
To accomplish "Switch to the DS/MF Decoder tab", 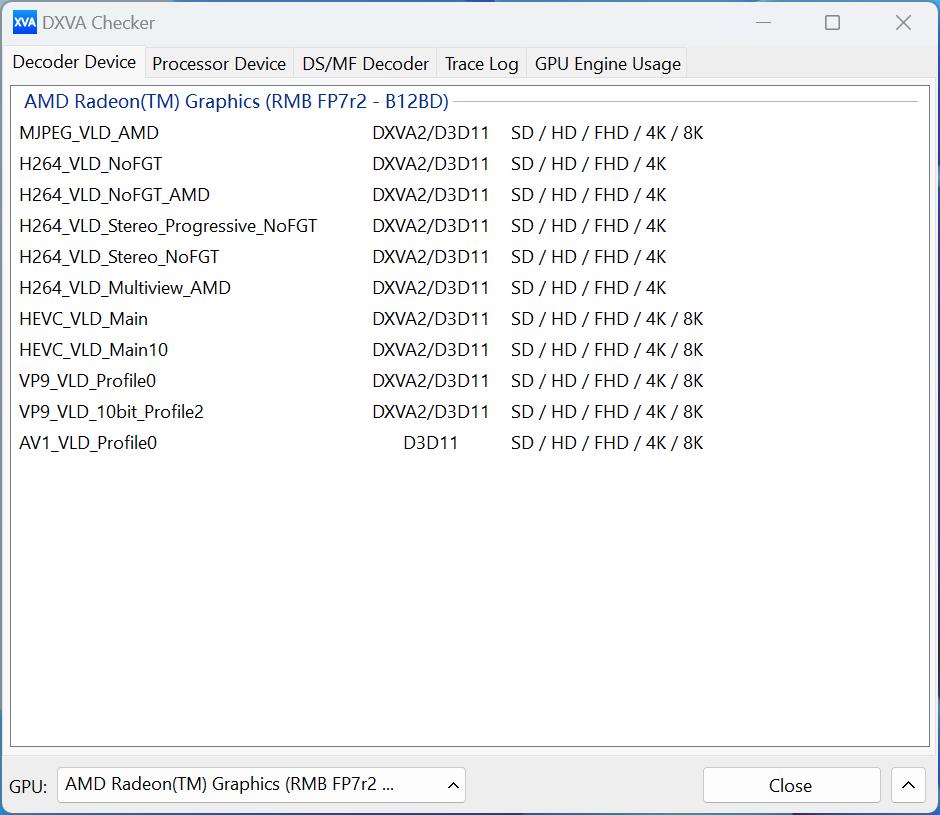I will pyautogui.click(x=366, y=64).
